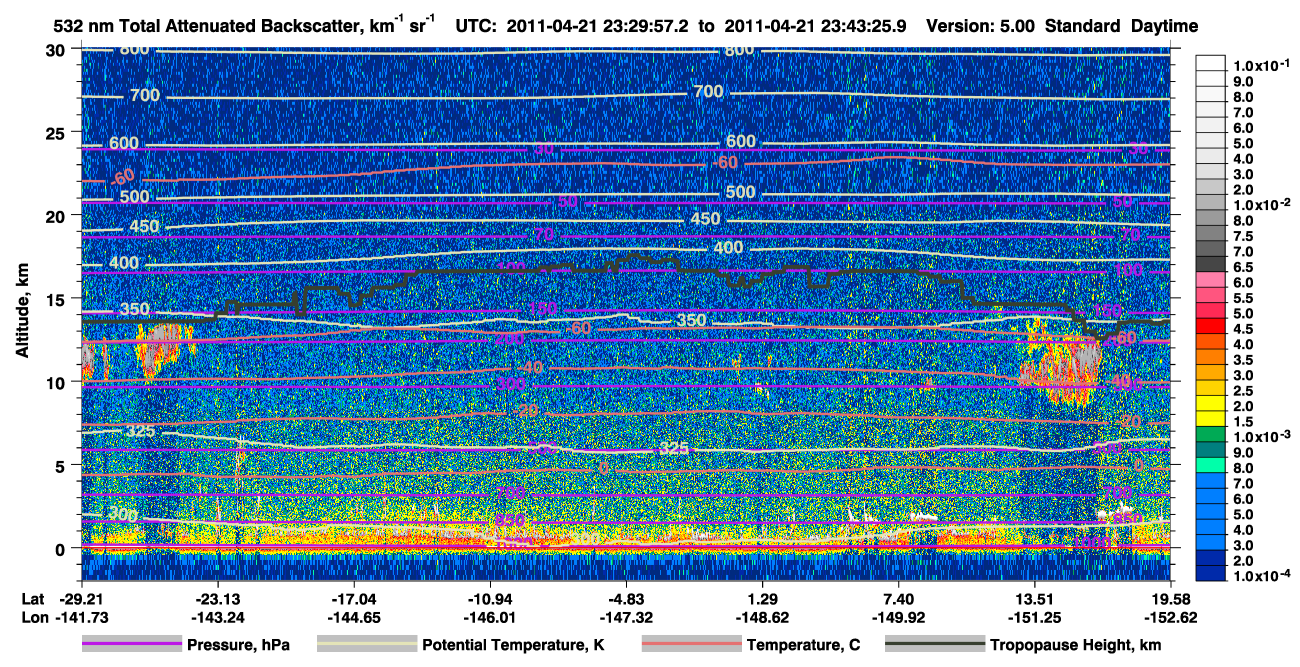Click colorbar label '5.5'
Image resolution: width=1300 pixels, height=667 pixels.
pyautogui.click(x=1243, y=298)
